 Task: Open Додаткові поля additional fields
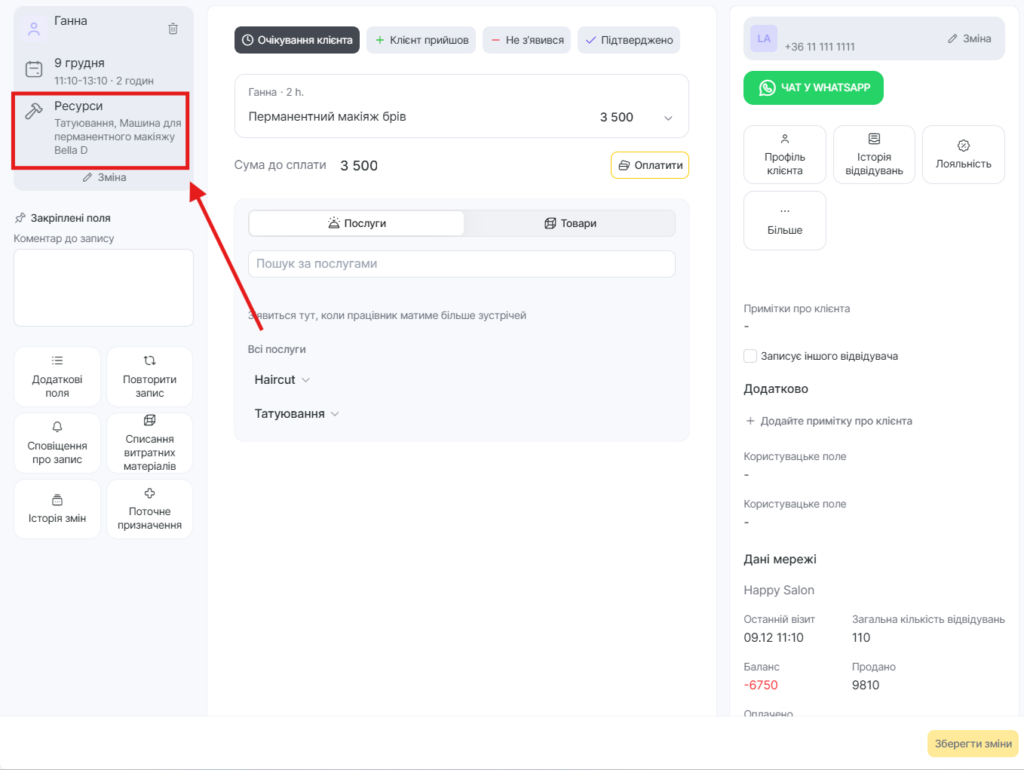click(x=57, y=376)
